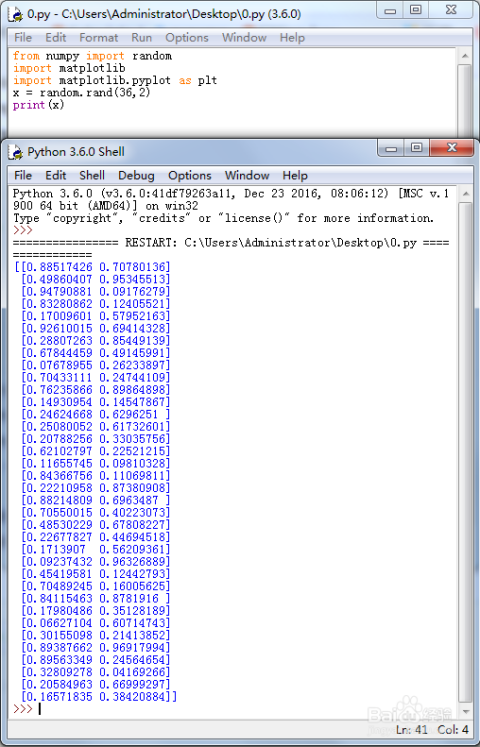
Task: Place cursor at the final >>> prompt
Action: [40, 709]
